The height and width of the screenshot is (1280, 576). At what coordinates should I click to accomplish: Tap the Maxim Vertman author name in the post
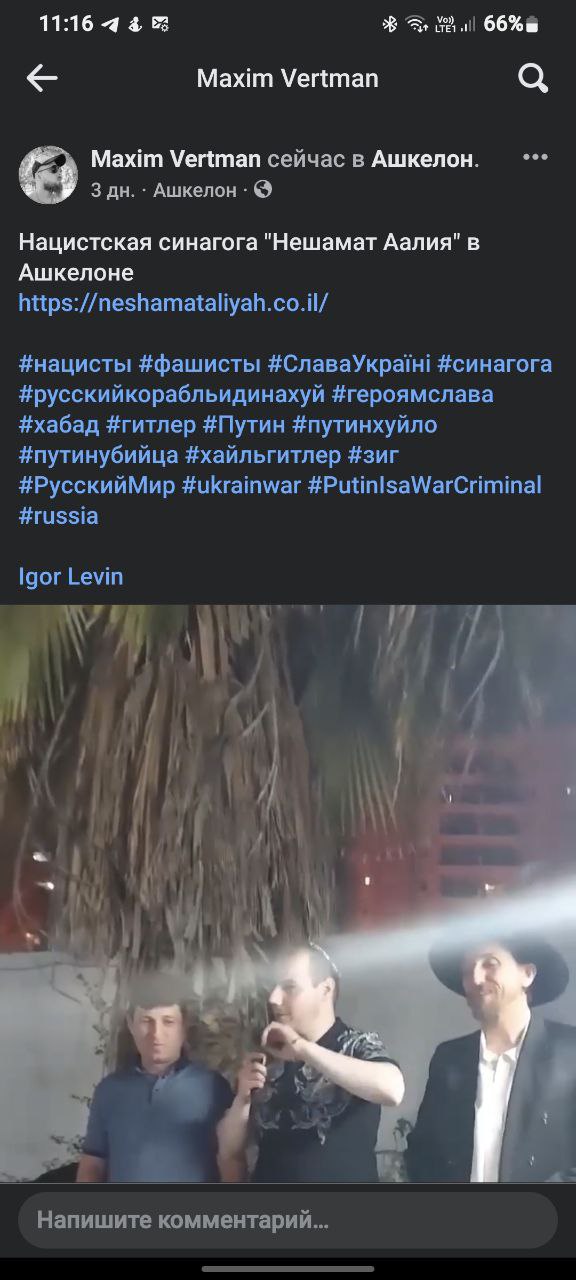click(x=176, y=159)
